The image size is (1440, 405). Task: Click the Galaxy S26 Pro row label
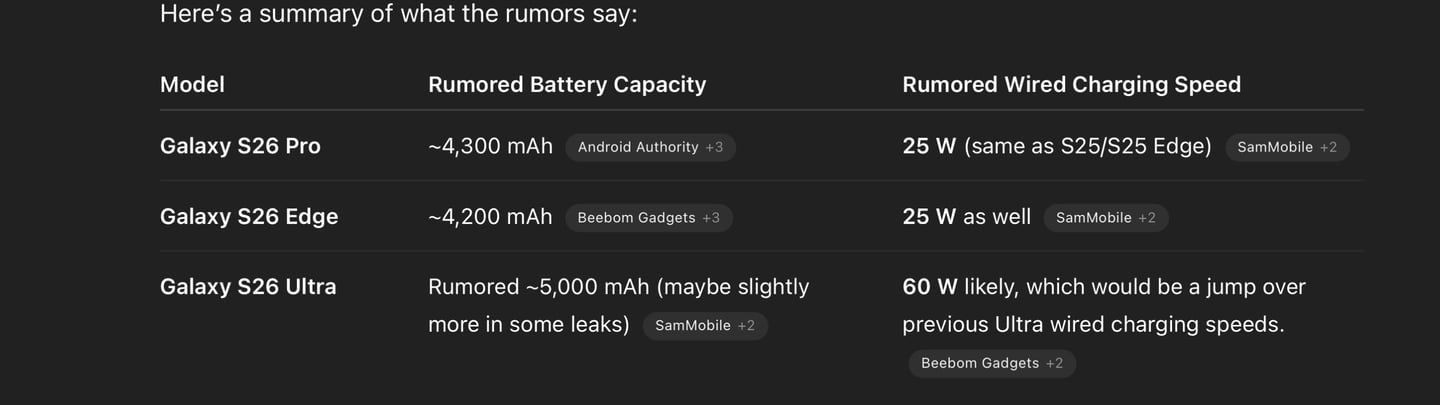tap(240, 146)
